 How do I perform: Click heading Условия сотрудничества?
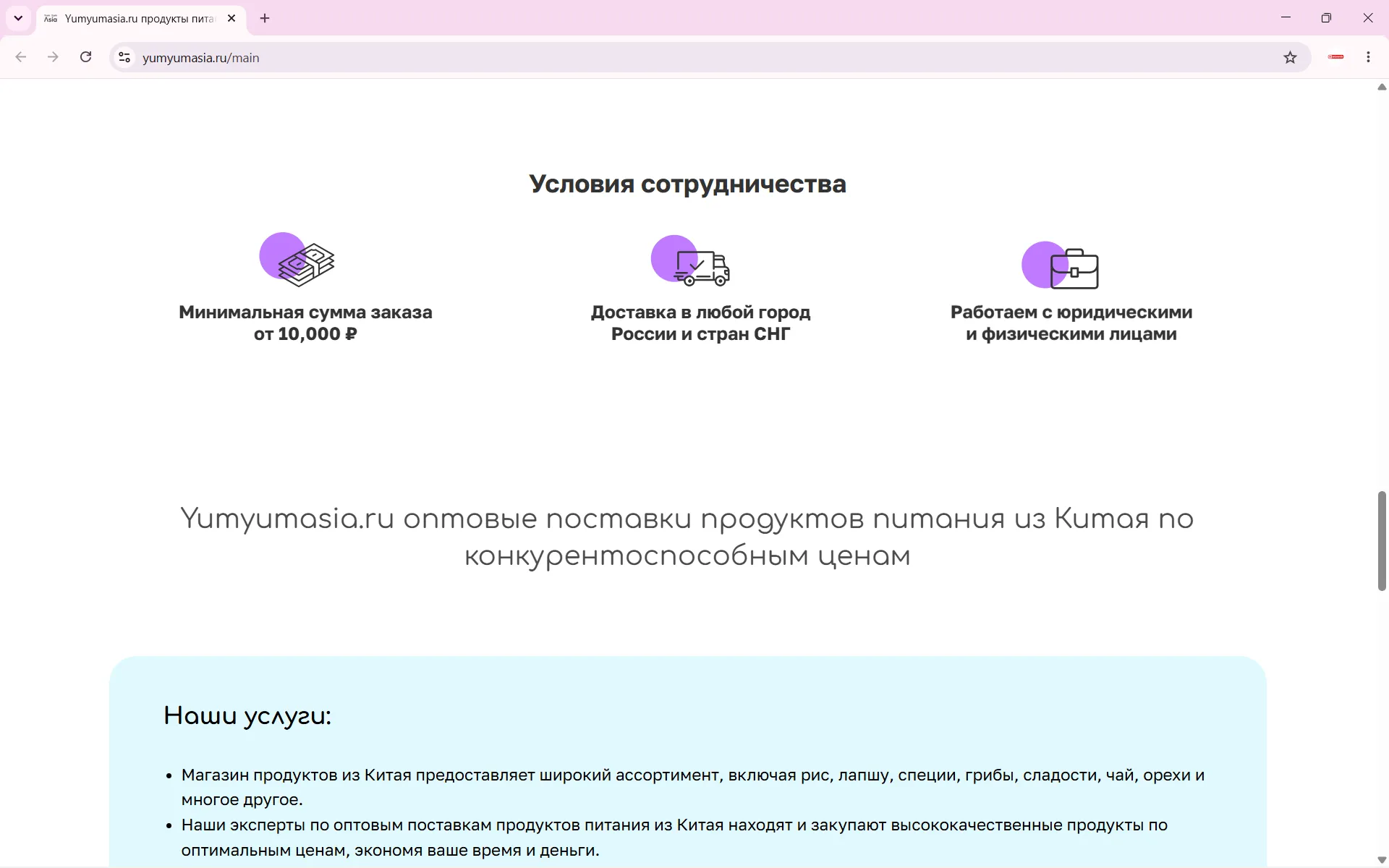(x=687, y=184)
